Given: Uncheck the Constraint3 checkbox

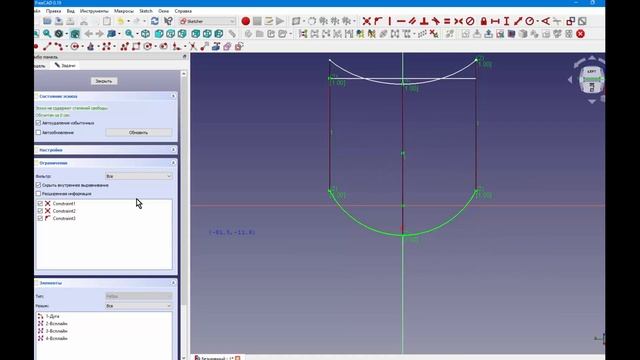Looking at the screenshot, I should (40, 218).
